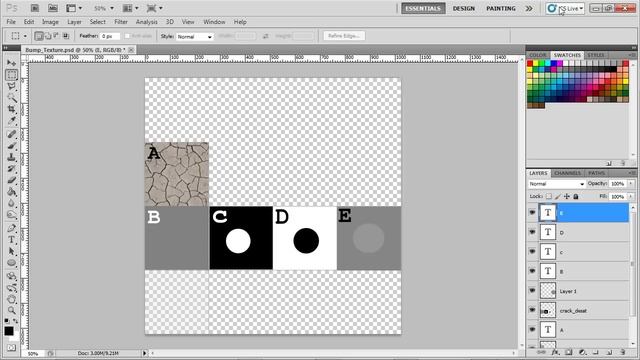Select the Lasso tool

(11, 87)
